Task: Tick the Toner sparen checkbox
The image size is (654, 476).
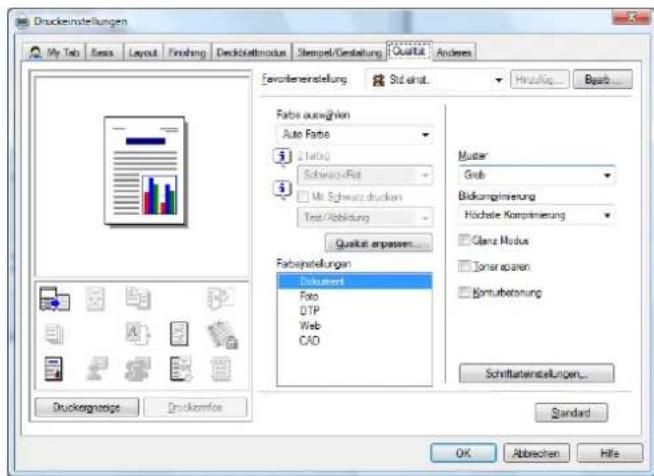Action: tap(464, 266)
